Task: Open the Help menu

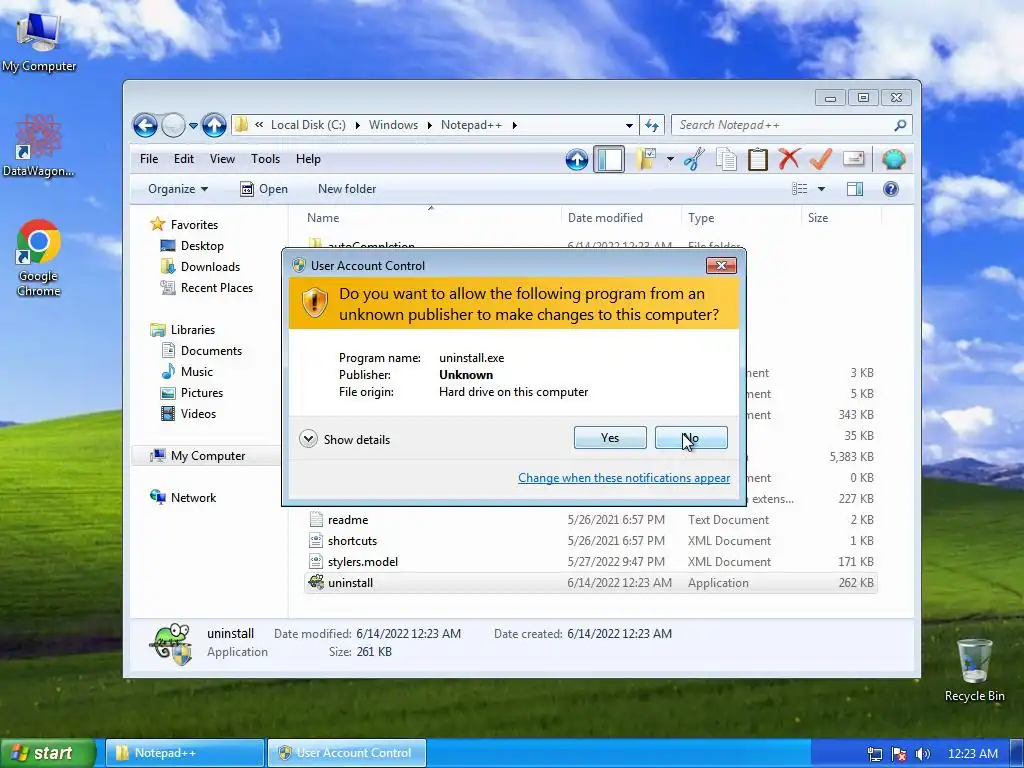Action: pyautogui.click(x=308, y=159)
